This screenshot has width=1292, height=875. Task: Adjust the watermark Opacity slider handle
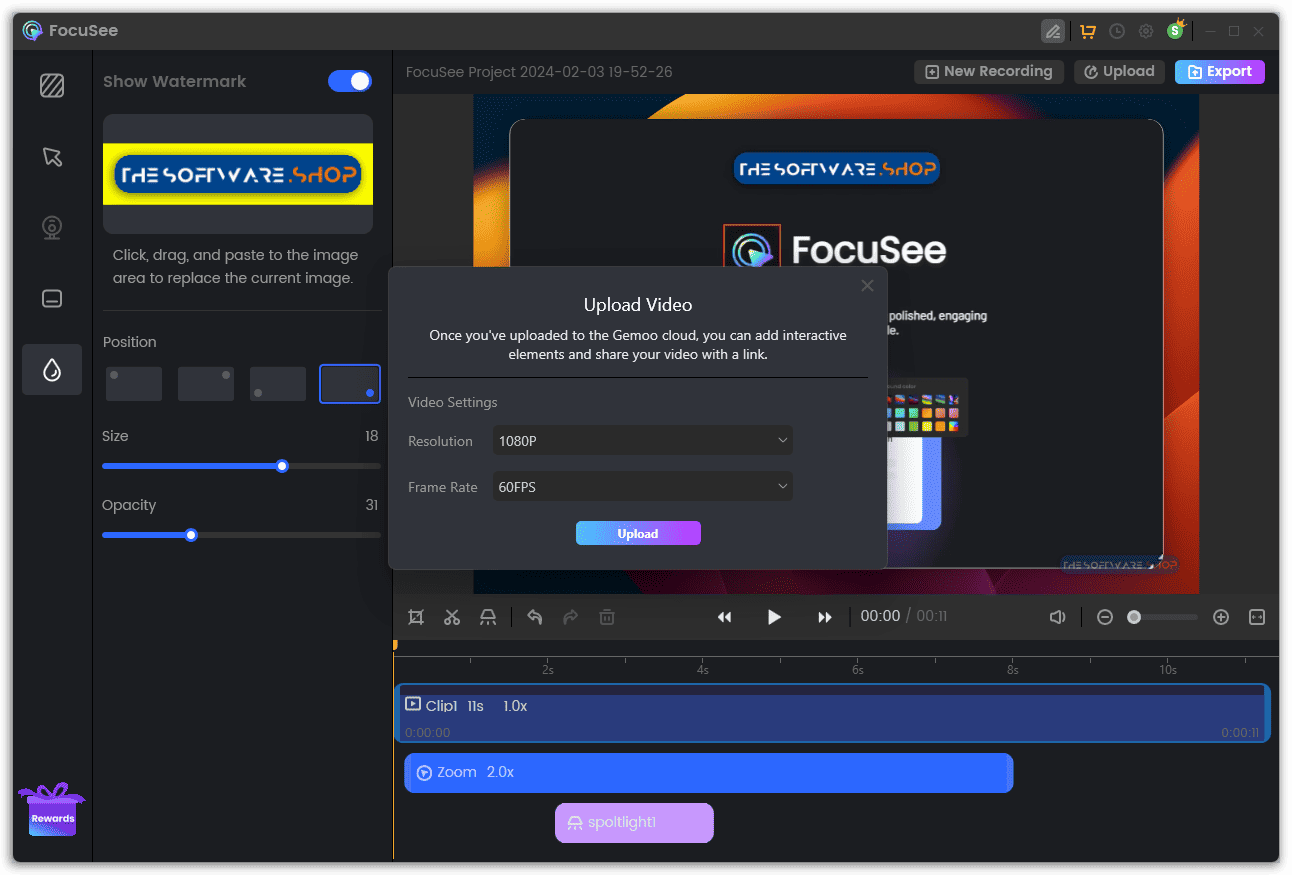pos(191,535)
